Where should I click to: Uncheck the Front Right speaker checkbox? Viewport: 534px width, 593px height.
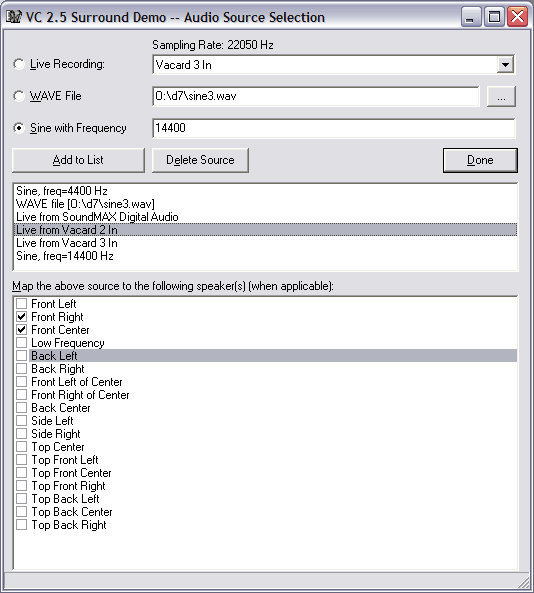click(22, 317)
